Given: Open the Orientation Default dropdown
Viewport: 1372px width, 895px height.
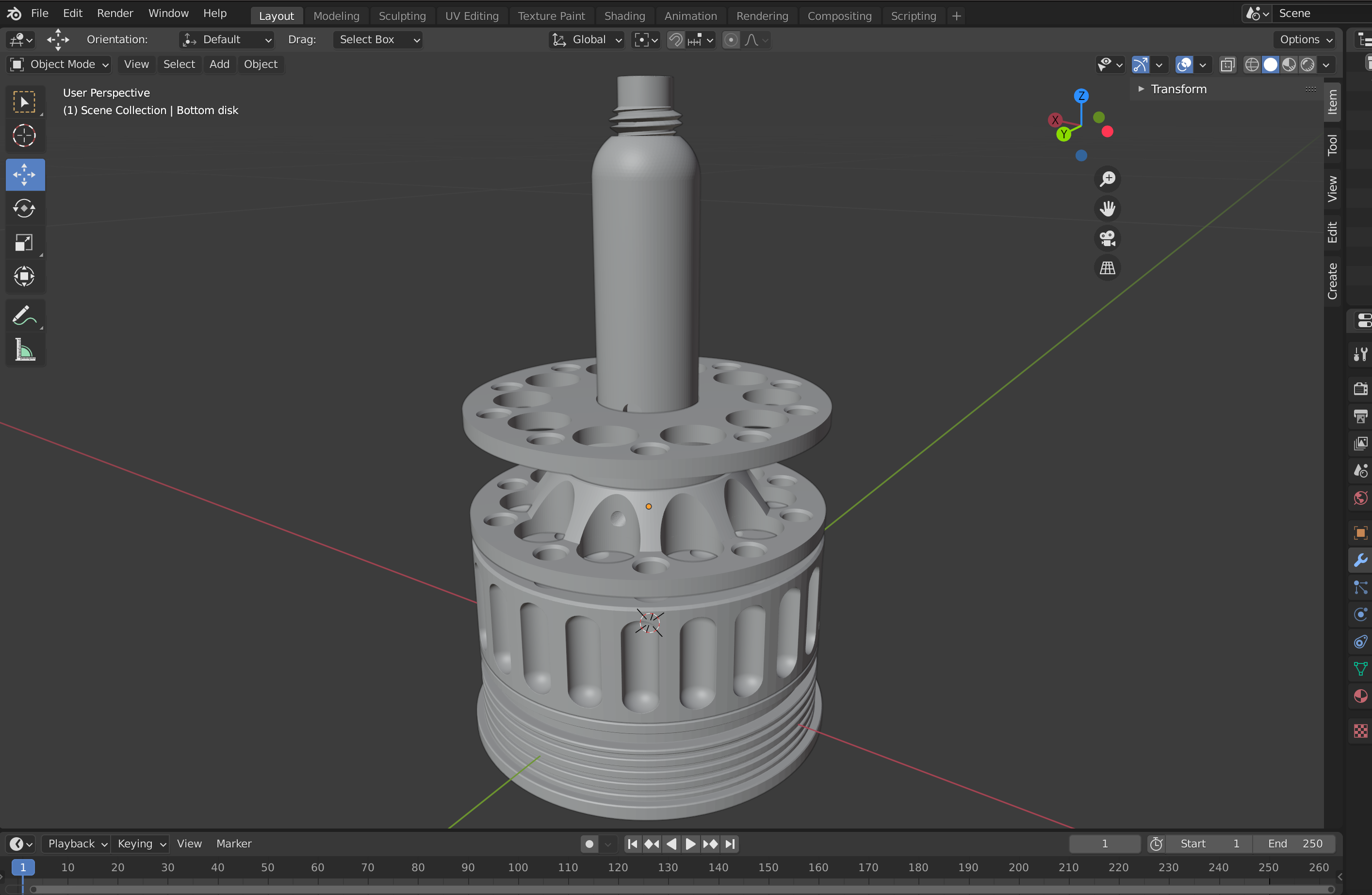Looking at the screenshot, I should click(x=226, y=40).
